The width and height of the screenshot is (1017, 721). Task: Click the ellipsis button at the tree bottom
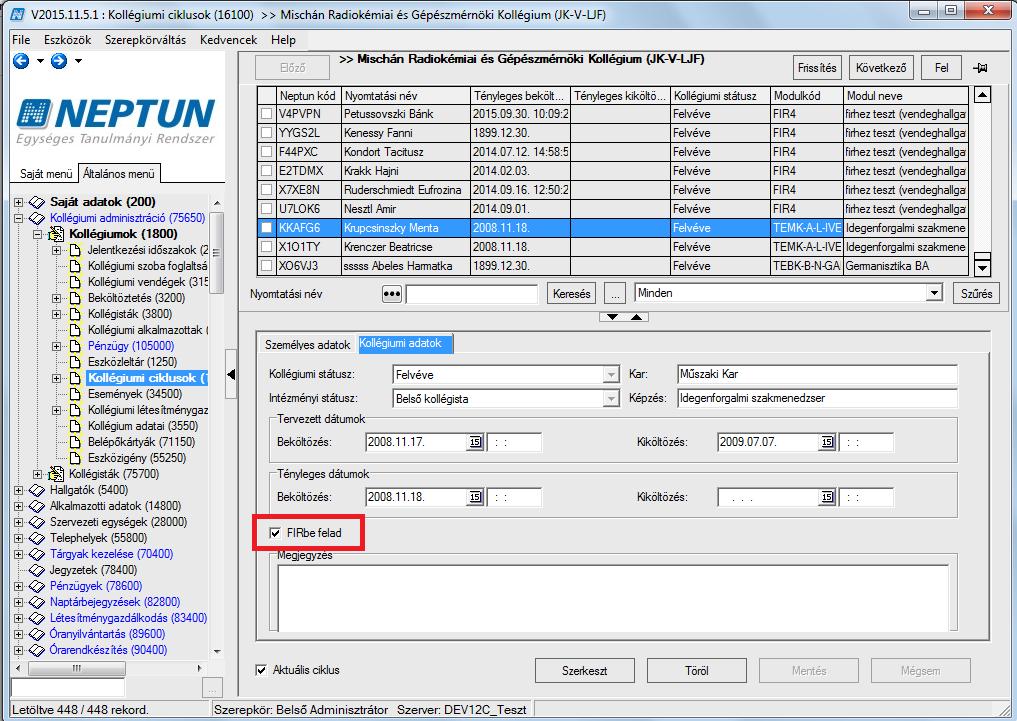(x=213, y=688)
